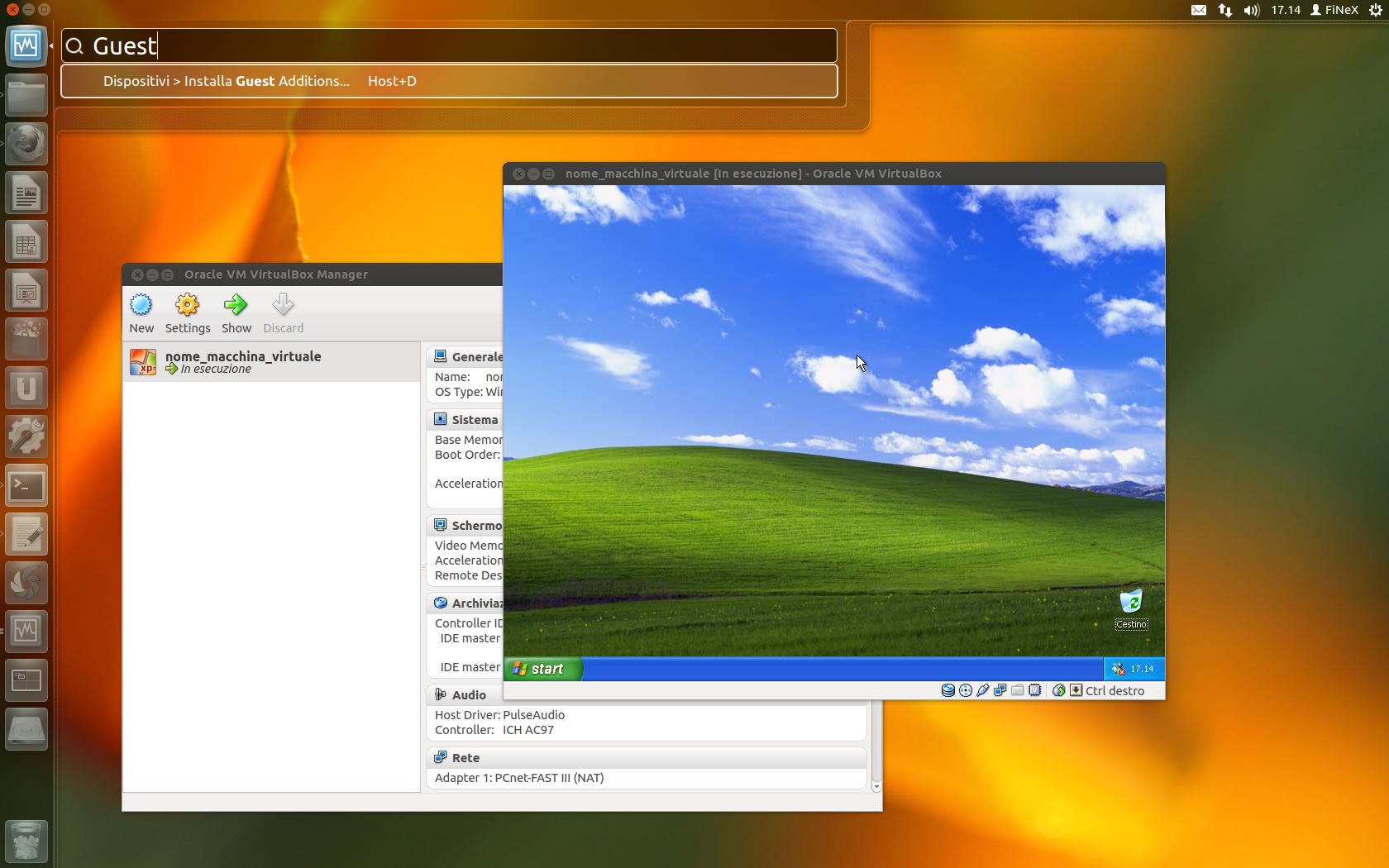1389x868 pixels.
Task: Open the FiNeX user menu
Action: (1334, 10)
